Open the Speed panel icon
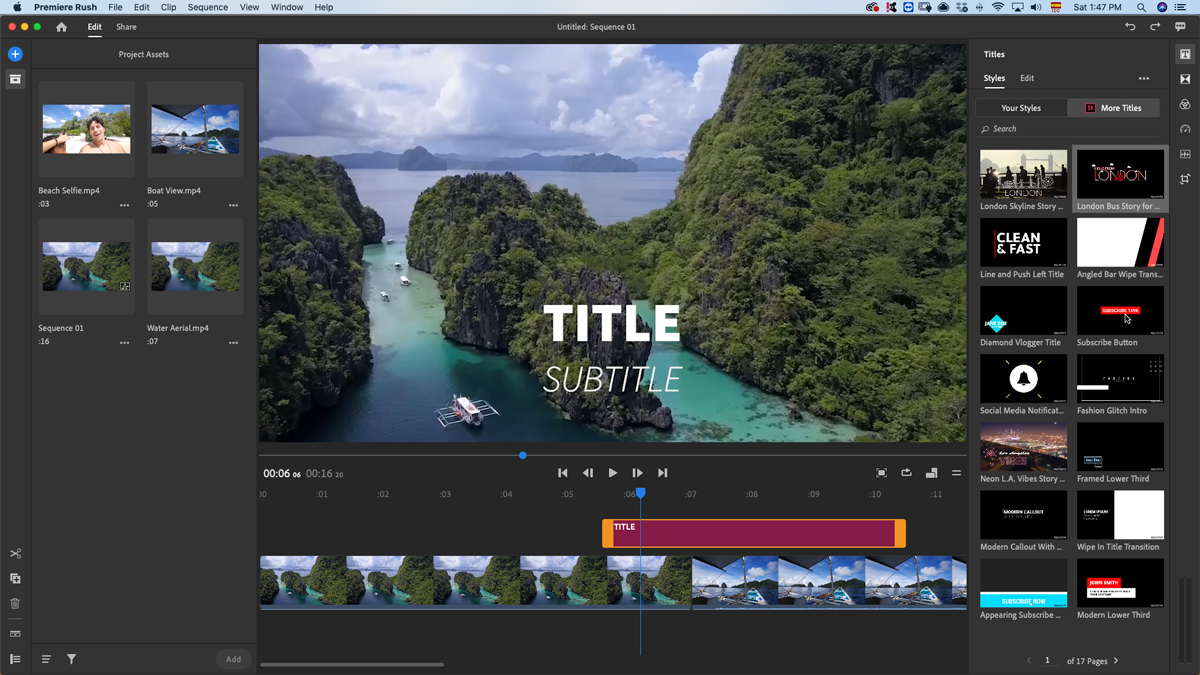This screenshot has width=1200, height=675. [1185, 129]
